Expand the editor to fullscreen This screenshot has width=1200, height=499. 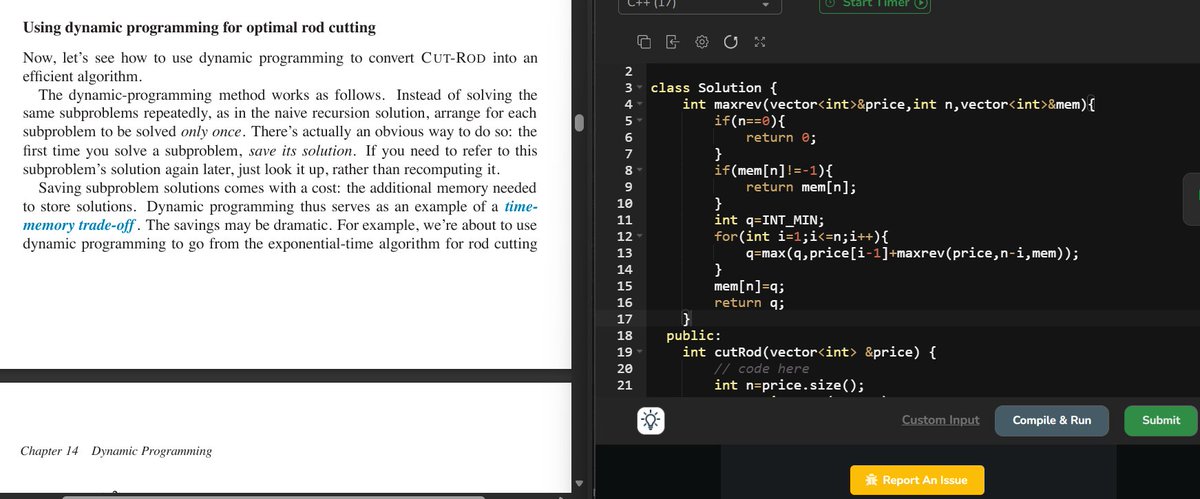758,42
